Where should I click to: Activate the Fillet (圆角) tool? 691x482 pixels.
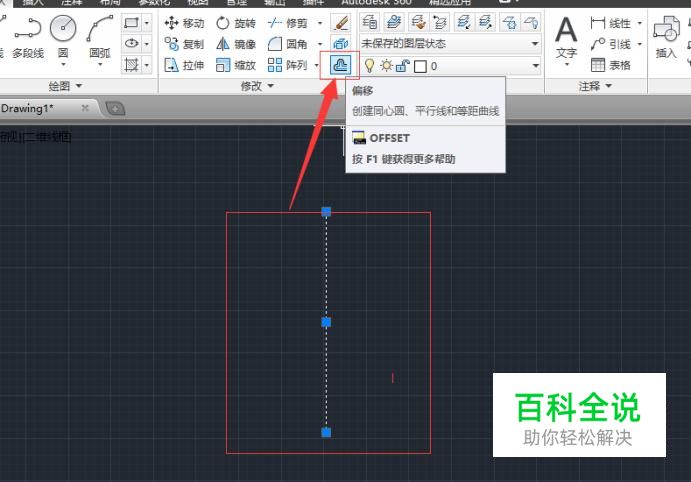288,44
